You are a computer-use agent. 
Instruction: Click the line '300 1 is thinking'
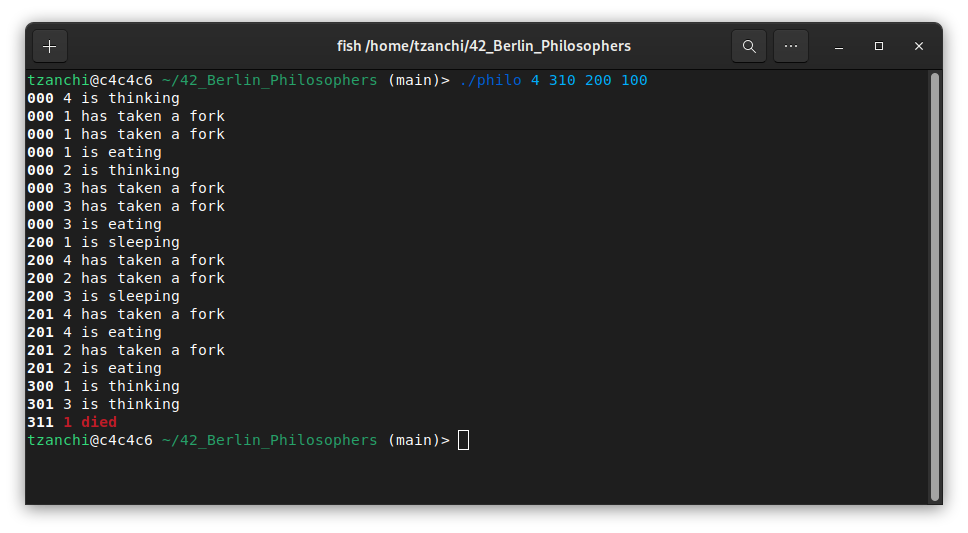point(103,386)
